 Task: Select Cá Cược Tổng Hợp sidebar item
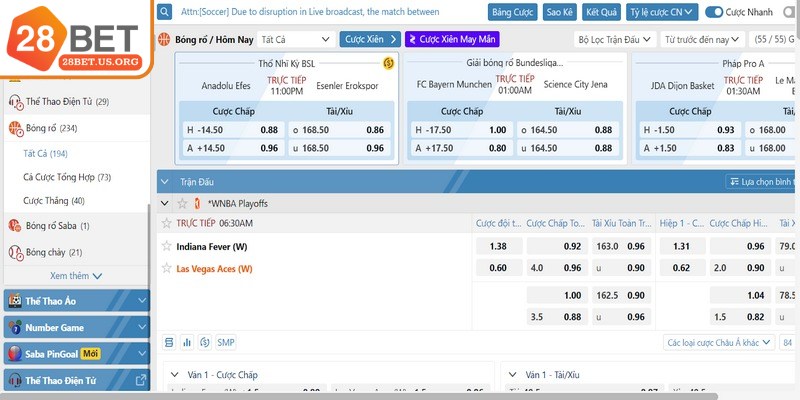tap(66, 177)
